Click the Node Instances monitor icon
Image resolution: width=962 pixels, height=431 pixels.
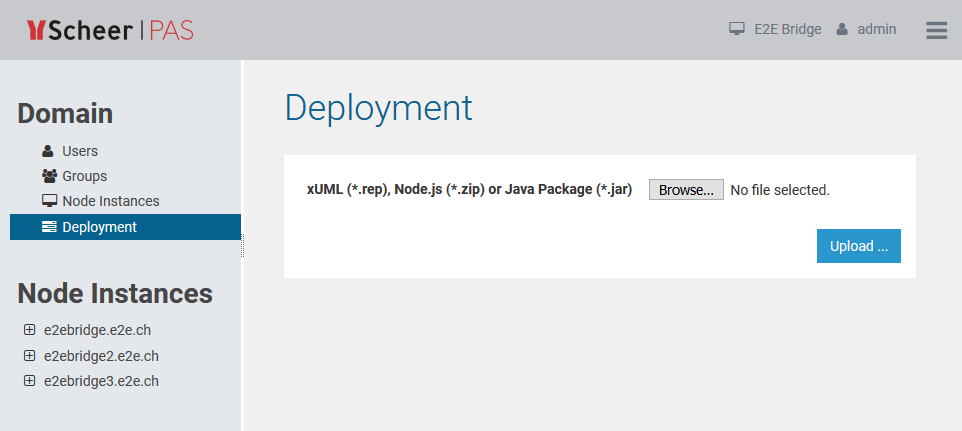tap(49, 201)
